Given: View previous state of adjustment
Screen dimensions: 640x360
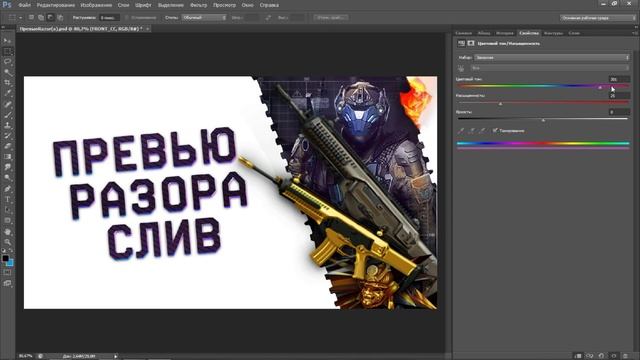Looking at the screenshot, I should 590,356.
